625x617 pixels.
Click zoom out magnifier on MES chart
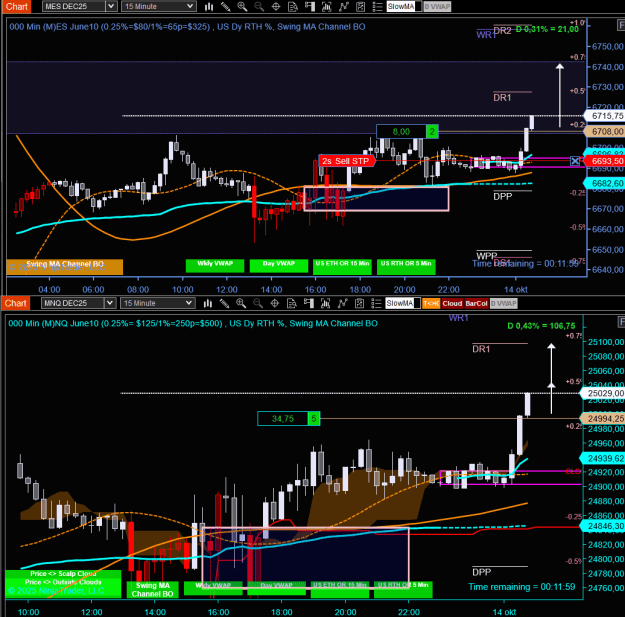click(259, 6)
